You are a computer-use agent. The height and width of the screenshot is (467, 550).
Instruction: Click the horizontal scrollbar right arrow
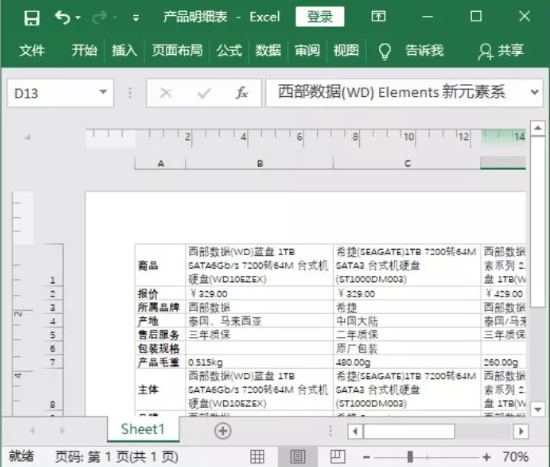pos(521,431)
